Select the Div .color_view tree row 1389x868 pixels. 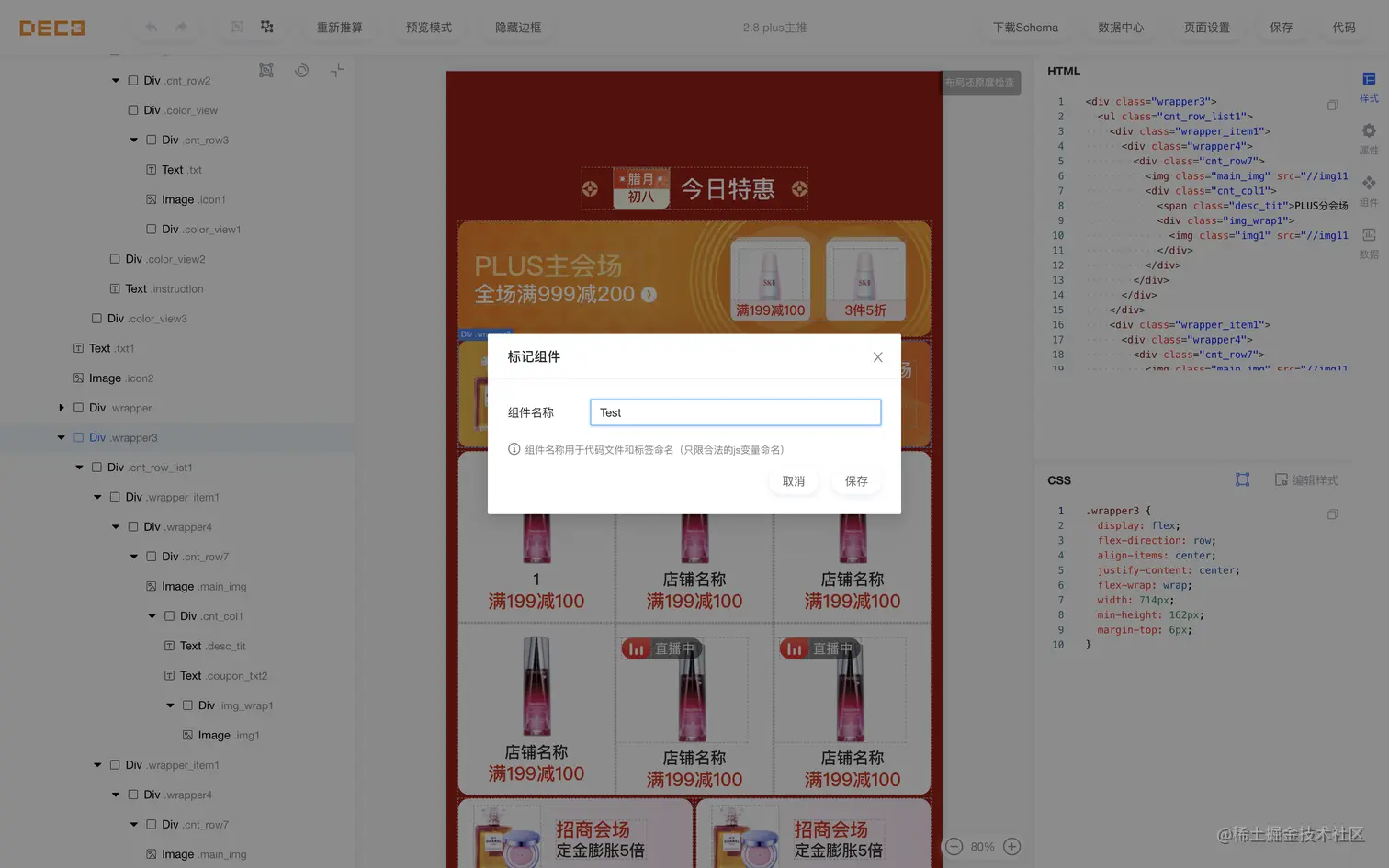pos(177,110)
